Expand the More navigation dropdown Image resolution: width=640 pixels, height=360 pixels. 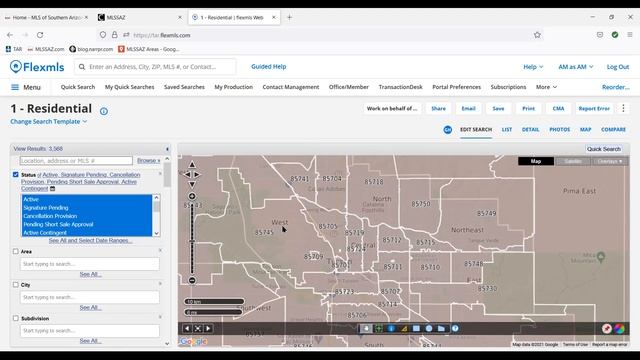(x=546, y=87)
